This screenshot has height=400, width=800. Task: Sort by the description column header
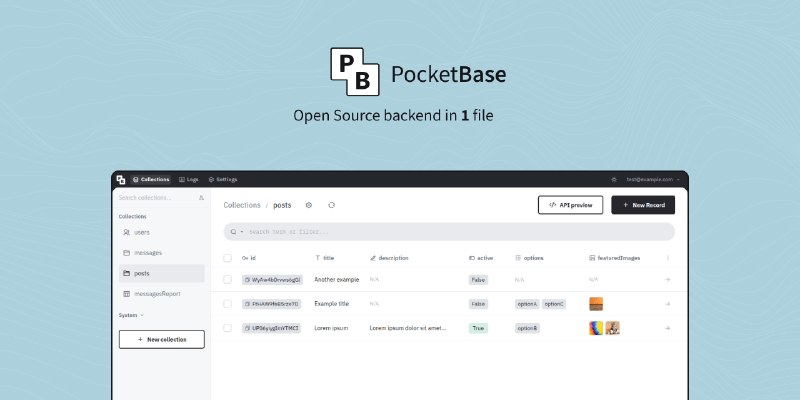click(x=389, y=258)
